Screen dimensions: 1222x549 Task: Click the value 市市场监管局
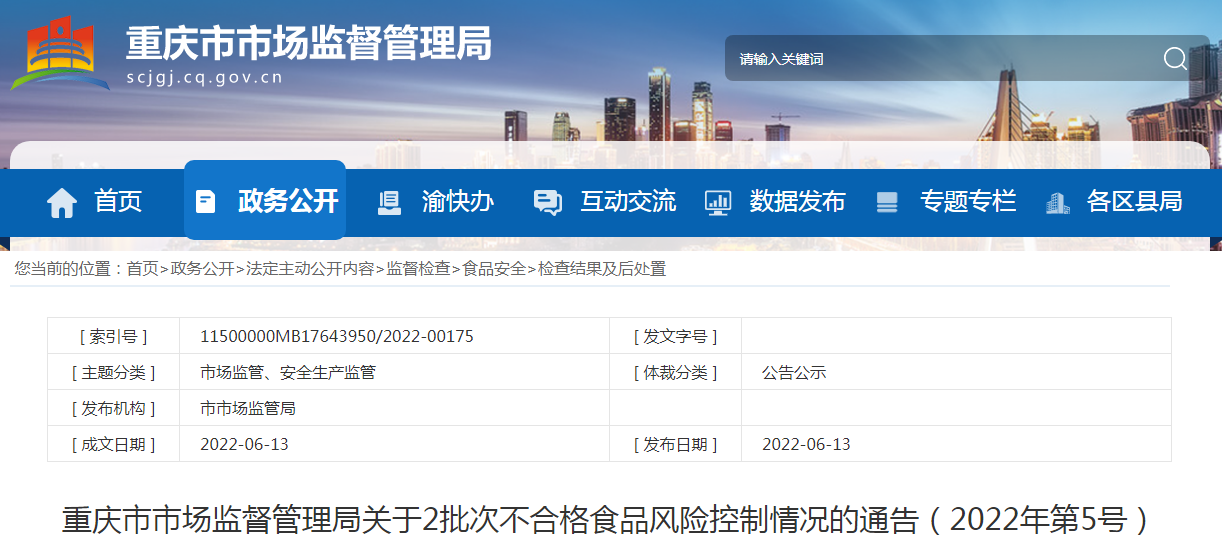click(248, 408)
